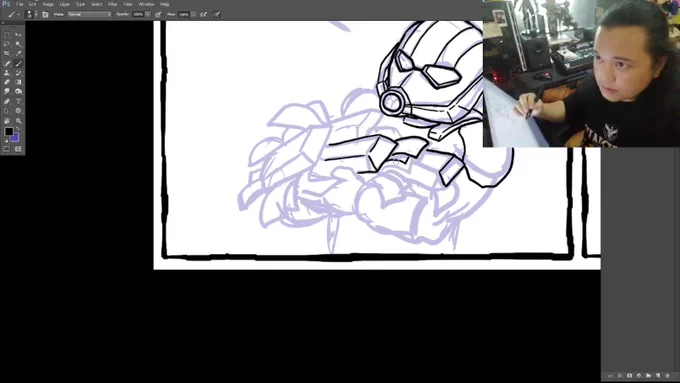Screen dimensions: 680x383
Task: Change the screen mode
Action: pyautogui.click(x=18, y=149)
